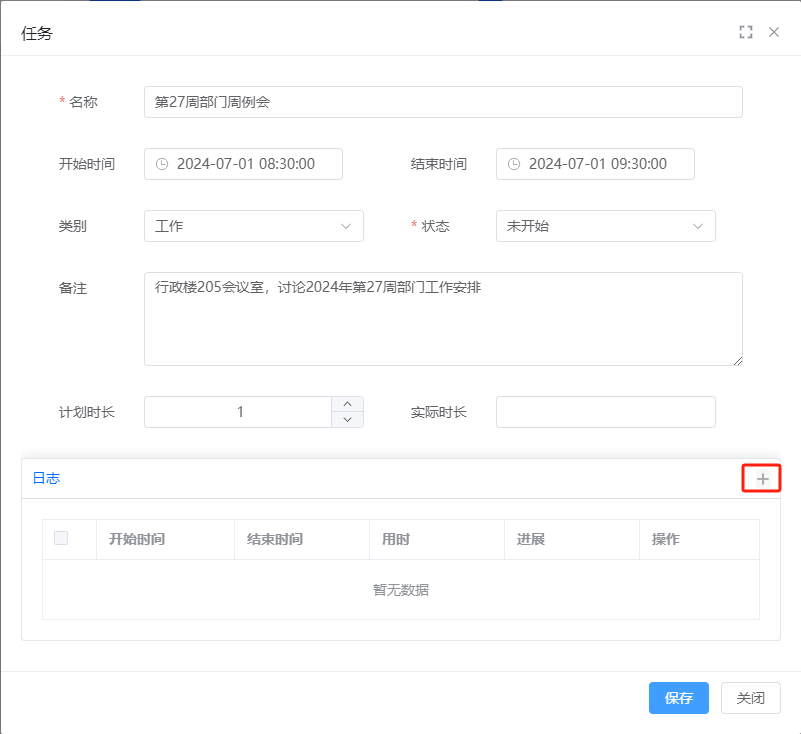Click the fullscreen expand icon in the task dialog
This screenshot has width=801, height=734.
[x=745, y=32]
